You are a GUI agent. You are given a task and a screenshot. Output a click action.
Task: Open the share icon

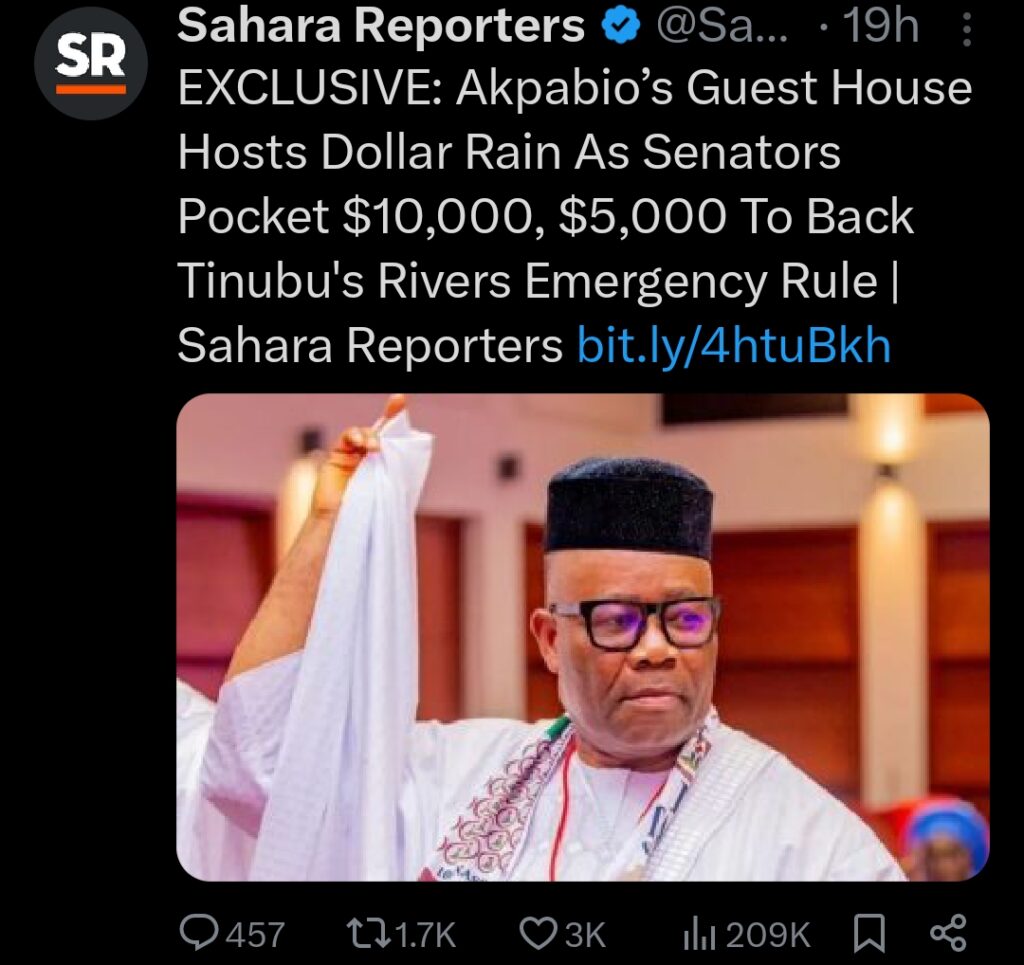[947, 933]
